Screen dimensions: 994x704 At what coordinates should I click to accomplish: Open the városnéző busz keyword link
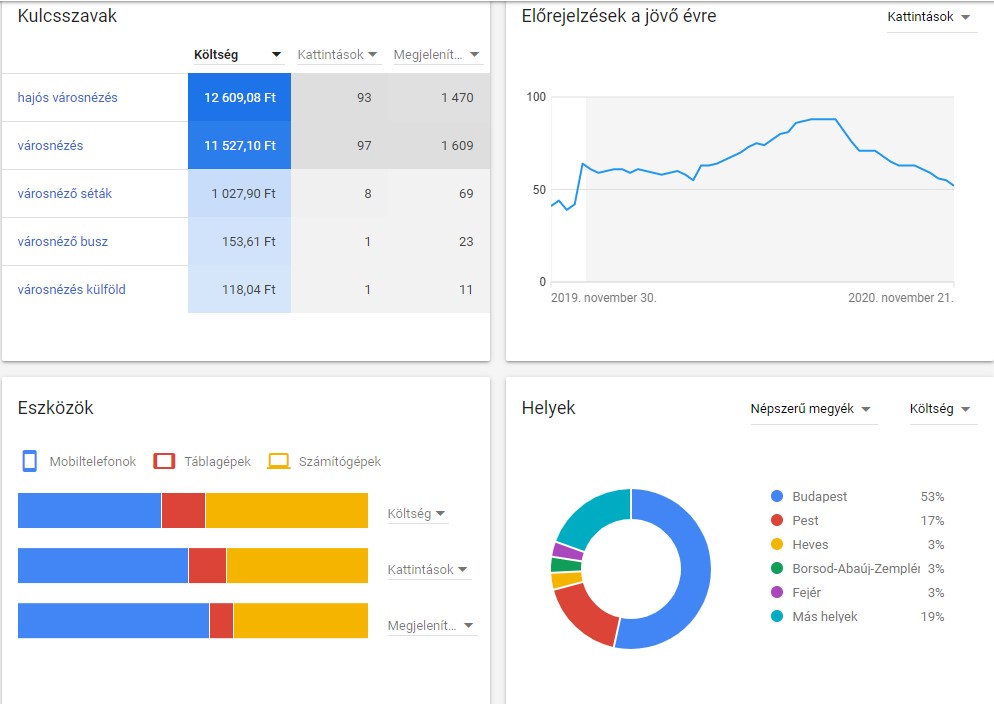tap(63, 241)
